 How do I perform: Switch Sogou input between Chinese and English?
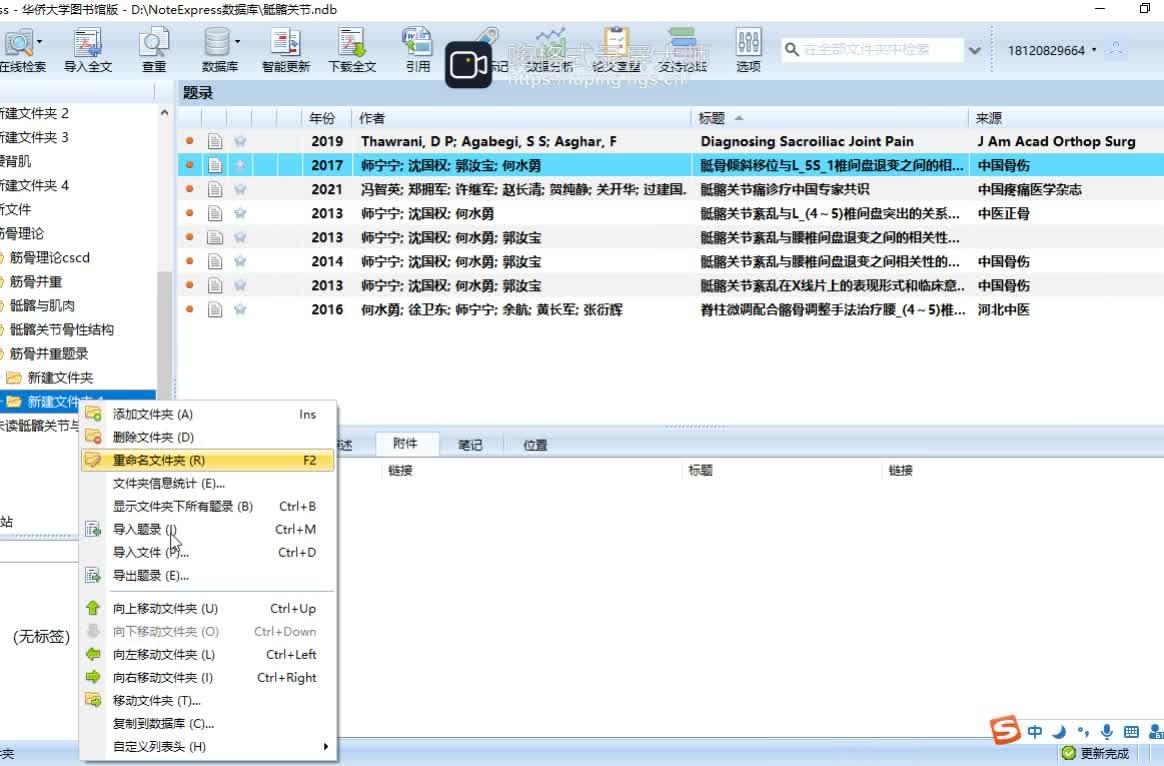point(1035,731)
